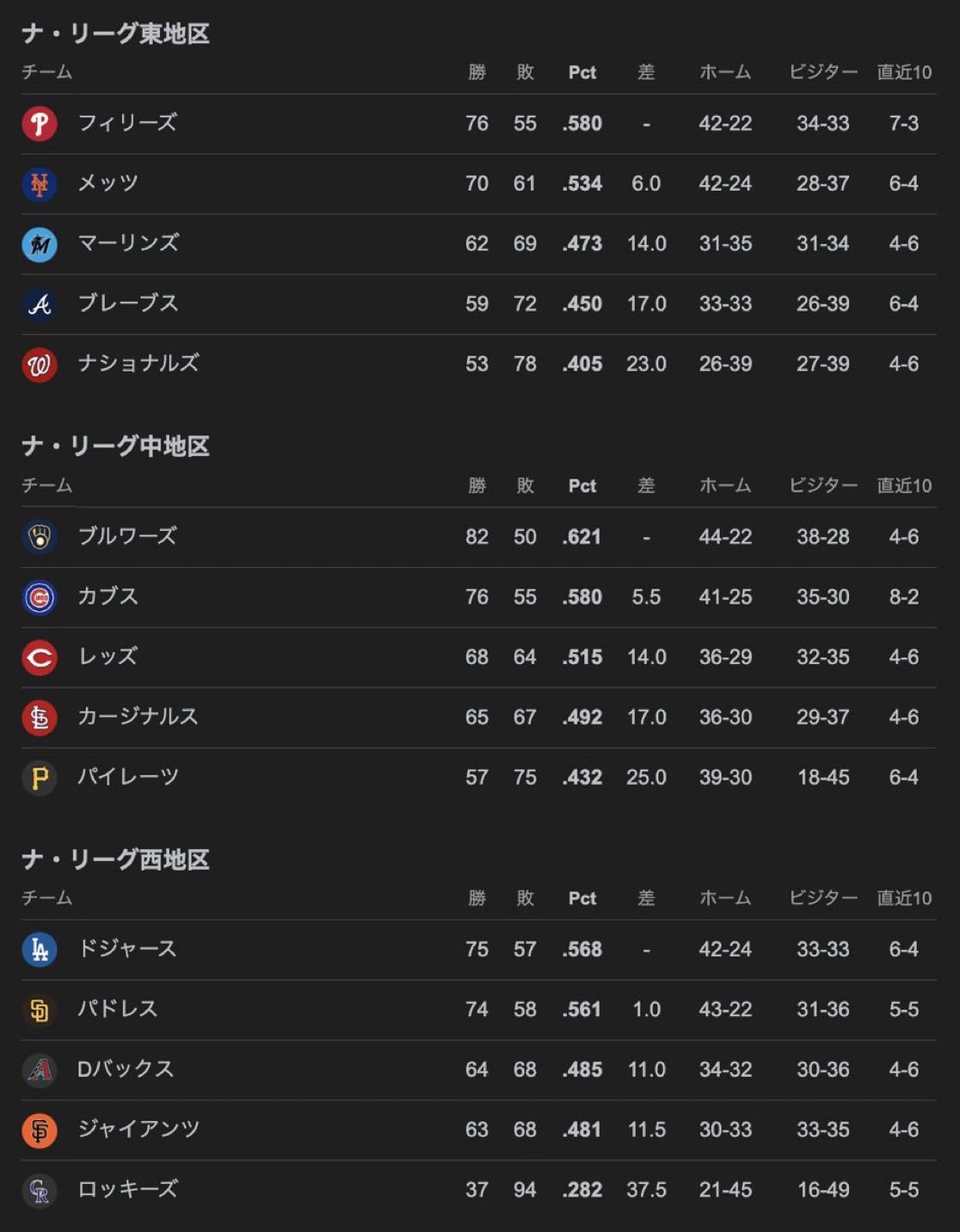Image resolution: width=960 pixels, height=1232 pixels.
Task: Open the Dバックス team page
Action: tap(126, 1069)
